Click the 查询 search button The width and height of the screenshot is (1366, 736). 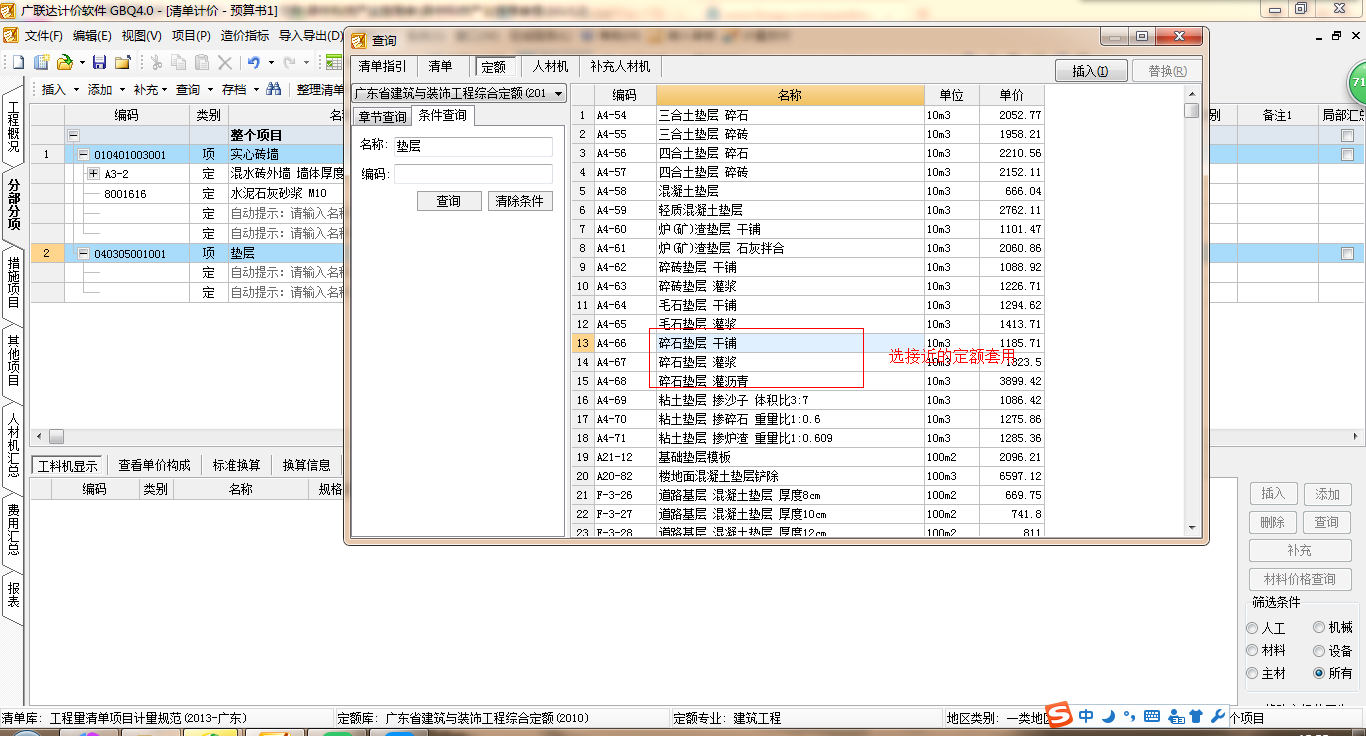(449, 201)
